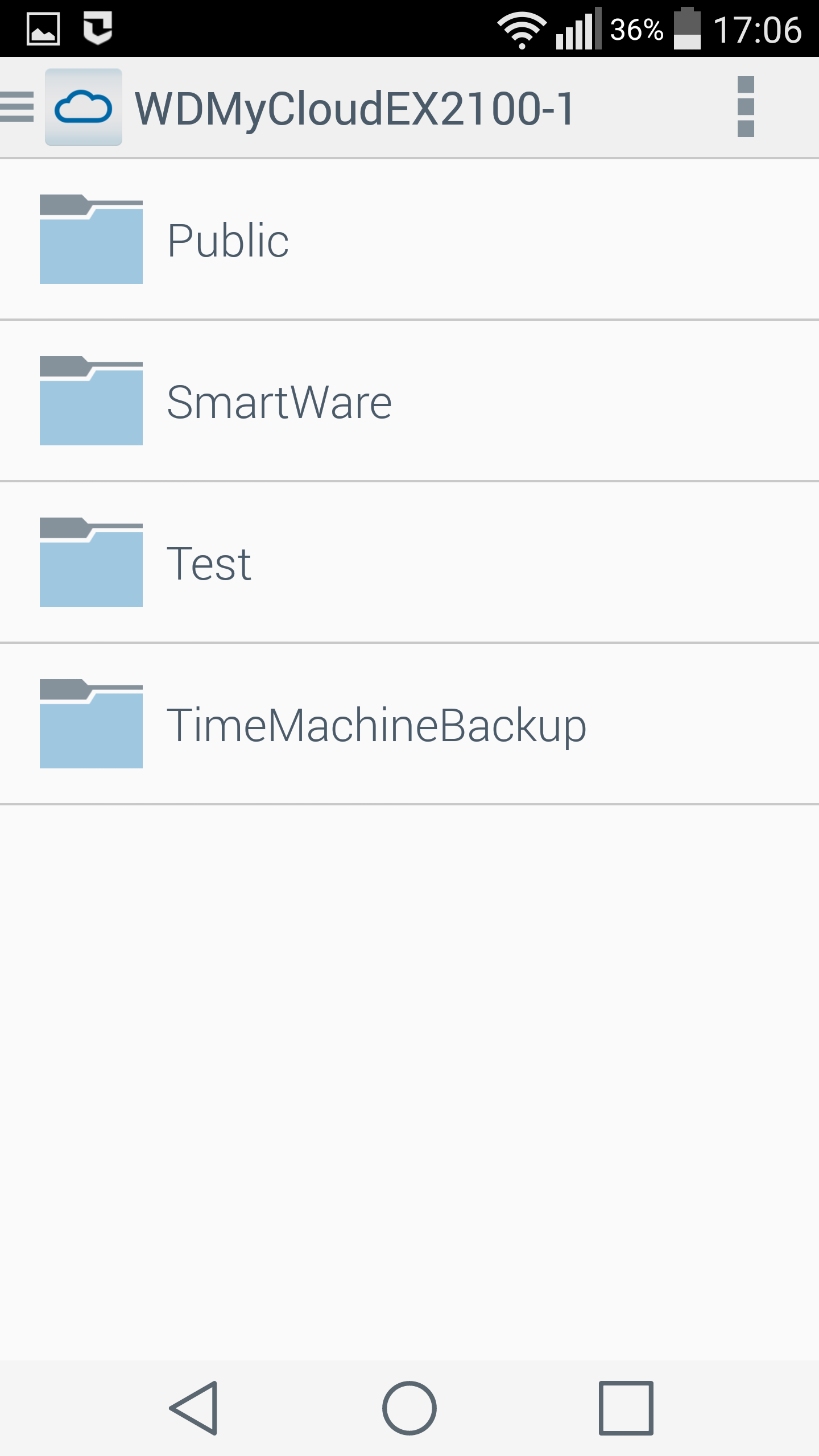Tap the WD My Cloud app icon
Screen dimensions: 819x1456
pyautogui.click(x=84, y=107)
